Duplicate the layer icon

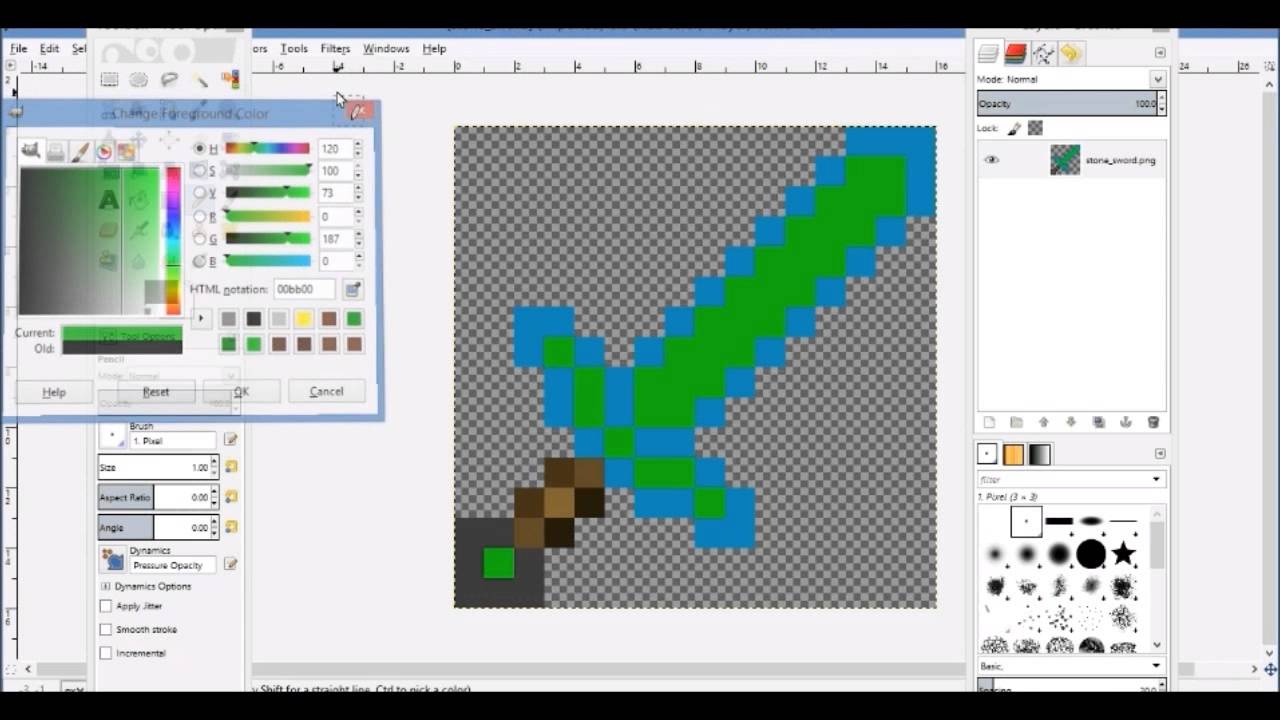pos(1098,423)
